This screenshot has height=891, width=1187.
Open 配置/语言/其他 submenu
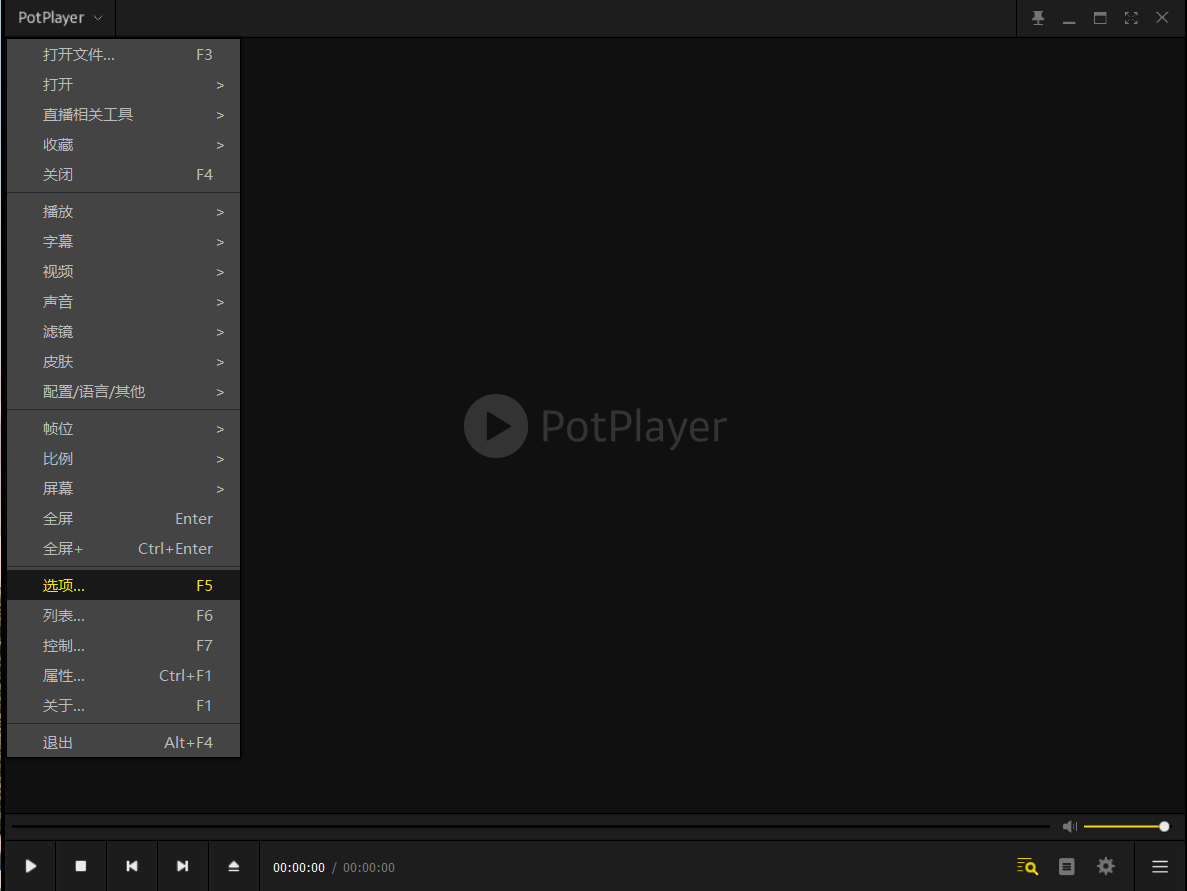click(123, 392)
